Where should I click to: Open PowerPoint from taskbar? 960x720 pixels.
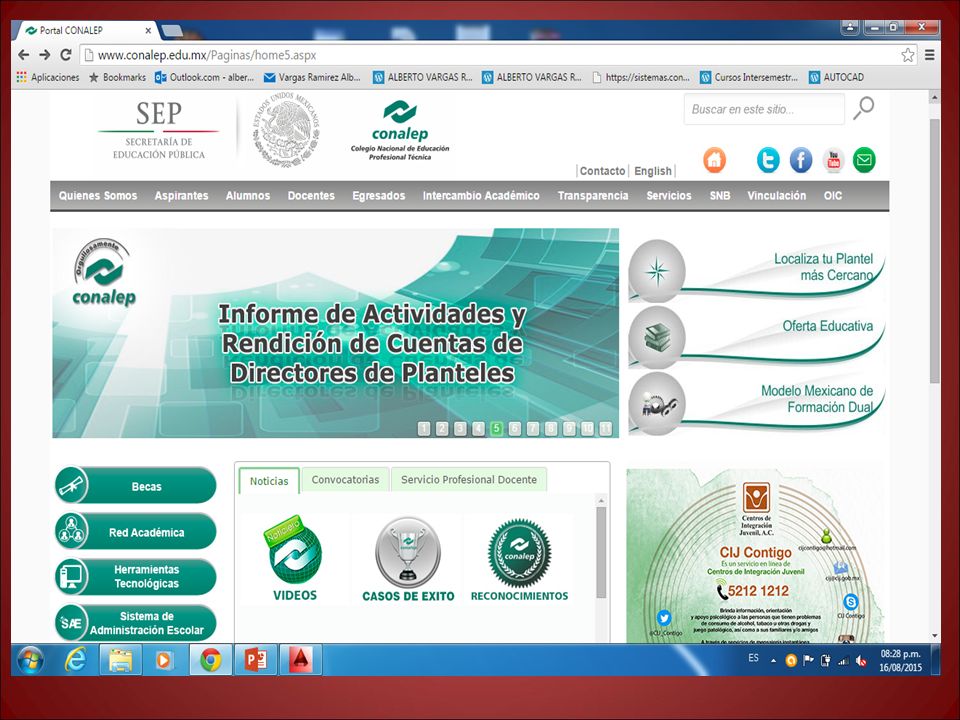(256, 660)
